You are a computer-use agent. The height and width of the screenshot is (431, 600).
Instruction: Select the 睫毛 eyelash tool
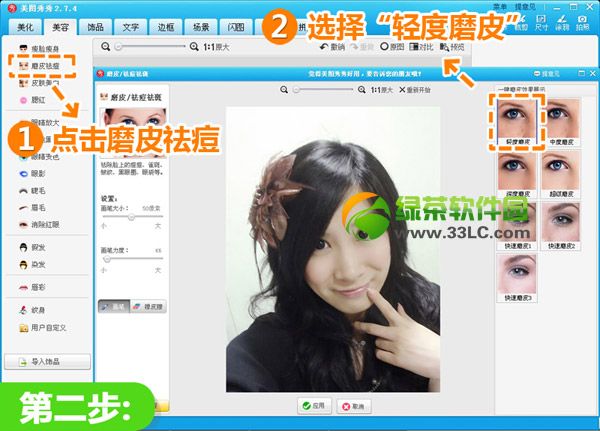click(x=33, y=191)
